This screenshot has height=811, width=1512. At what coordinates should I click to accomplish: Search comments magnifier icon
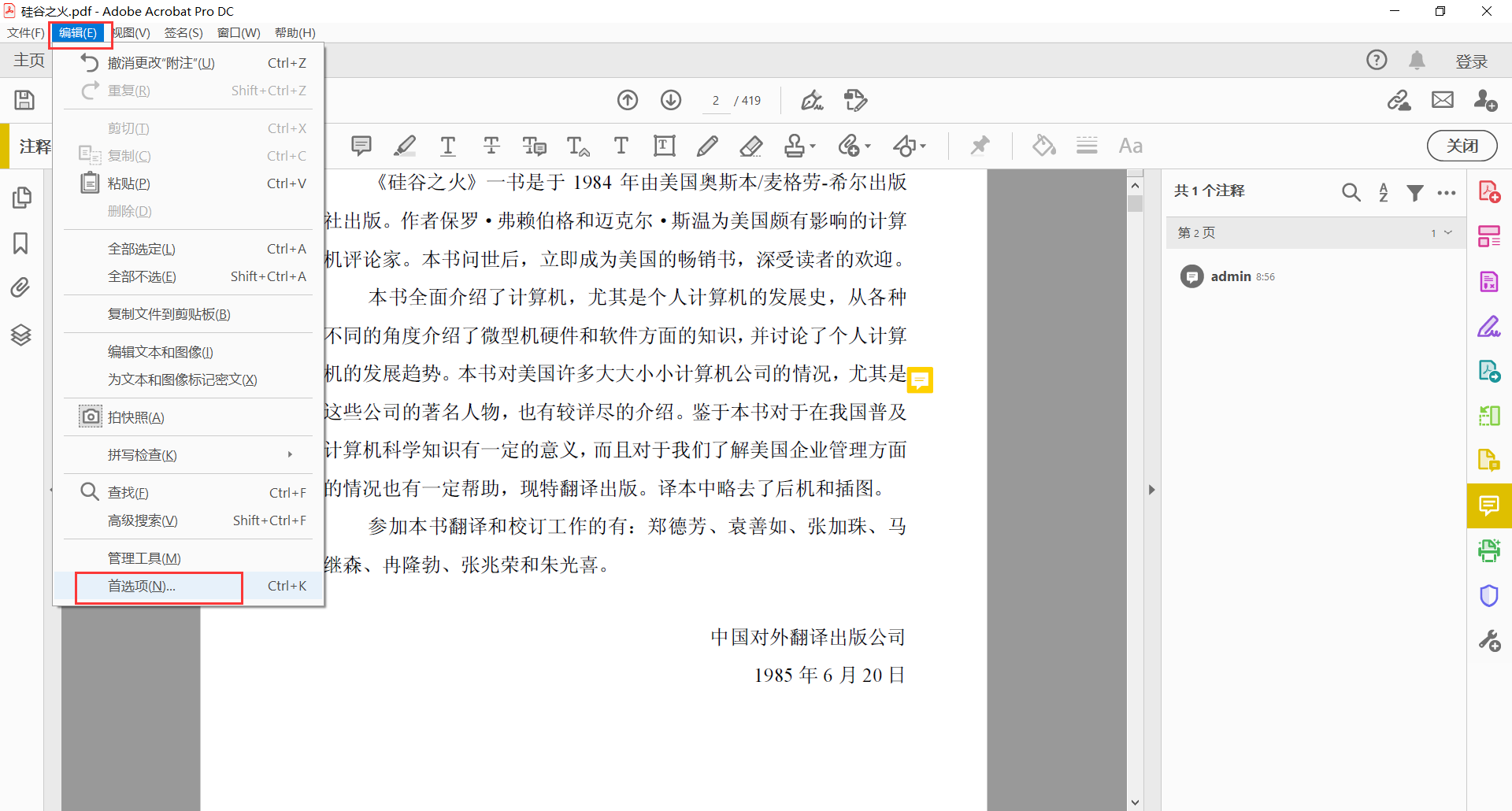coord(1351,192)
